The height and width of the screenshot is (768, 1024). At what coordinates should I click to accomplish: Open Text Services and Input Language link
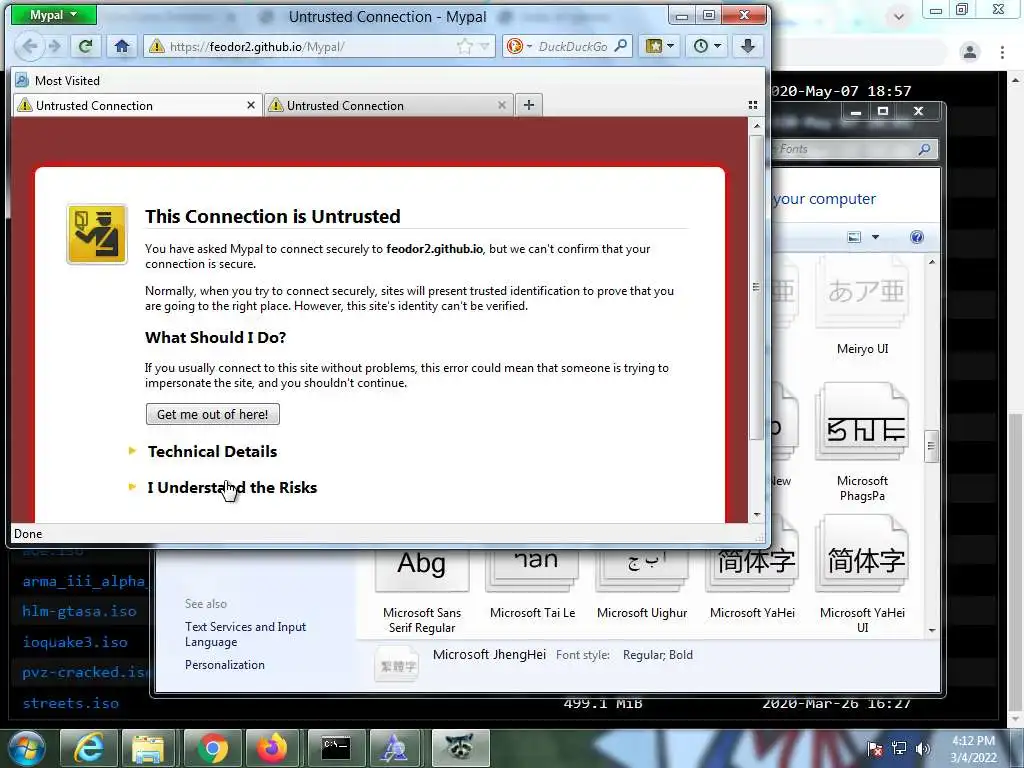point(246,634)
